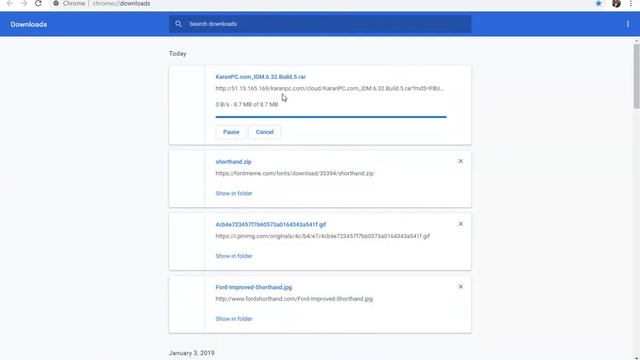Show Ford-Improved-Shorthand.jpg in folder
The height and width of the screenshot is (360, 640).
(x=234, y=319)
